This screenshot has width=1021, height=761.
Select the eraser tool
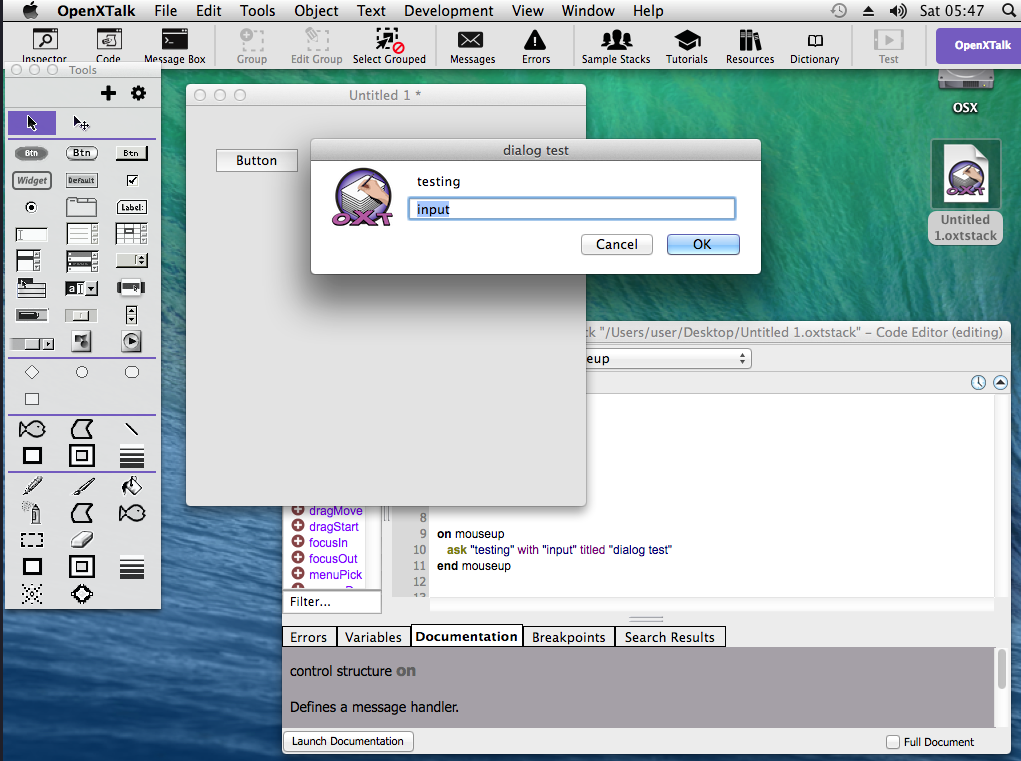[x=81, y=540]
